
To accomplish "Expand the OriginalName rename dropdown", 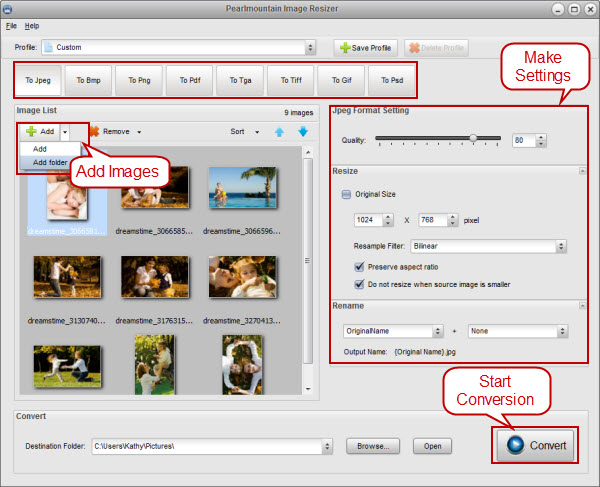I will [x=438, y=331].
